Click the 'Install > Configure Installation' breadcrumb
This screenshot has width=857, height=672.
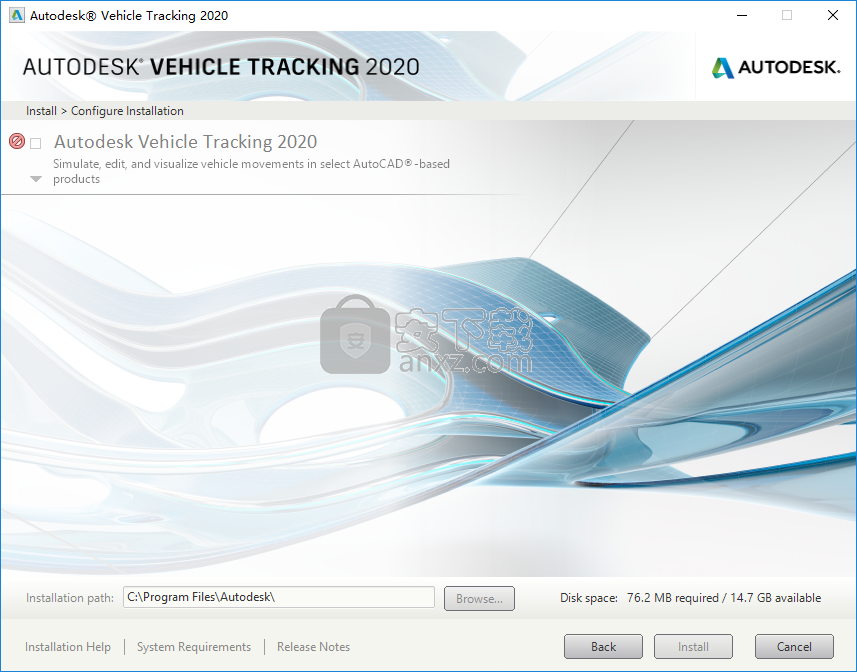coord(105,111)
